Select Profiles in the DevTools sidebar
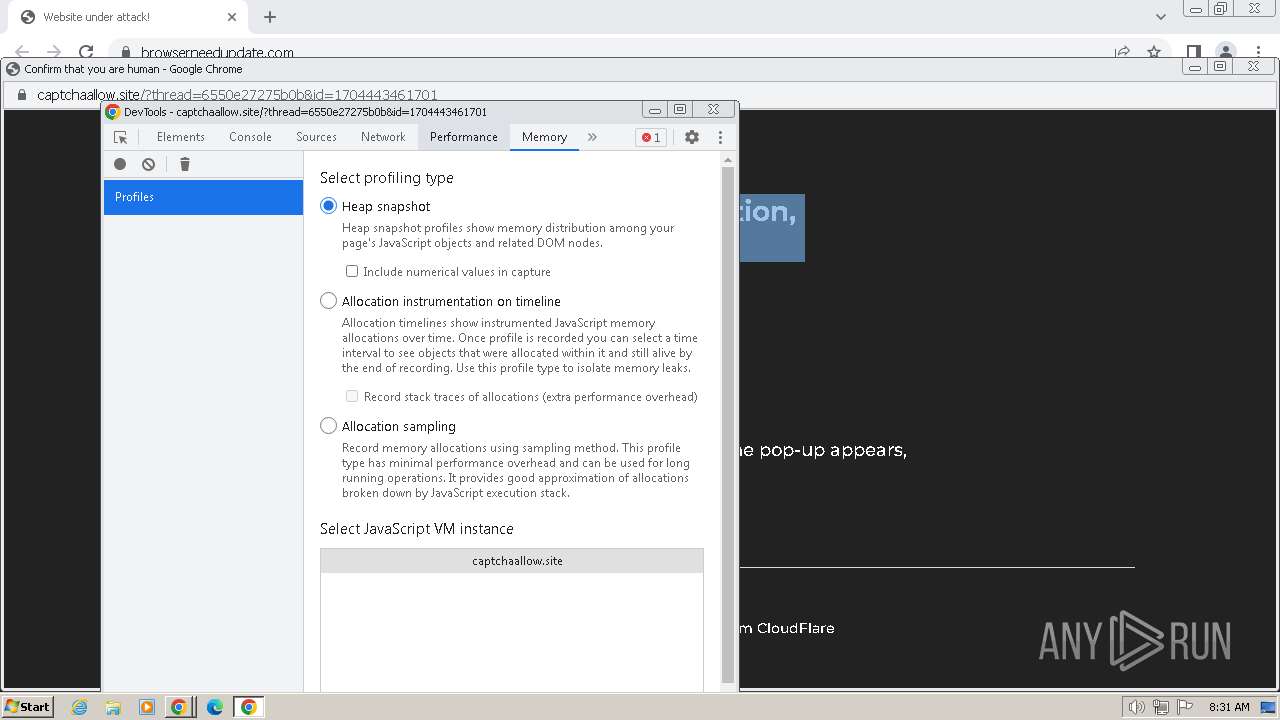Image resolution: width=1280 pixels, height=720 pixels. 203,197
